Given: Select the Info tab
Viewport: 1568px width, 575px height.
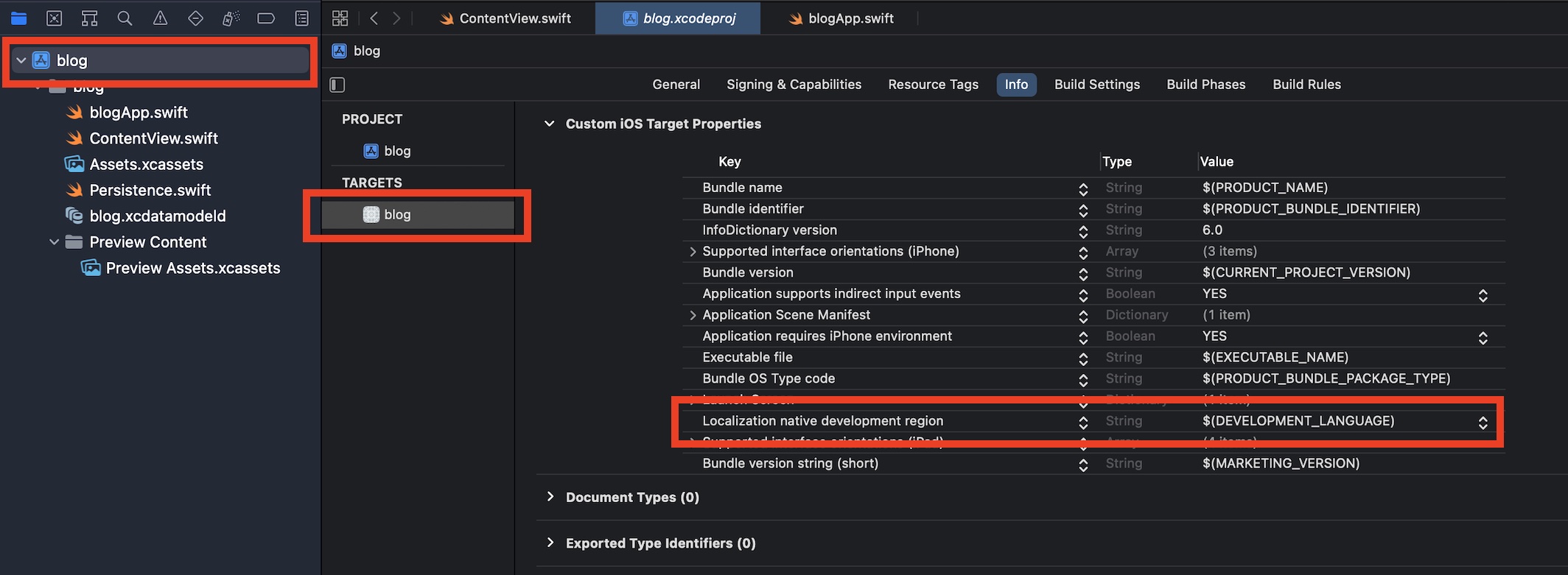Looking at the screenshot, I should click(1016, 85).
